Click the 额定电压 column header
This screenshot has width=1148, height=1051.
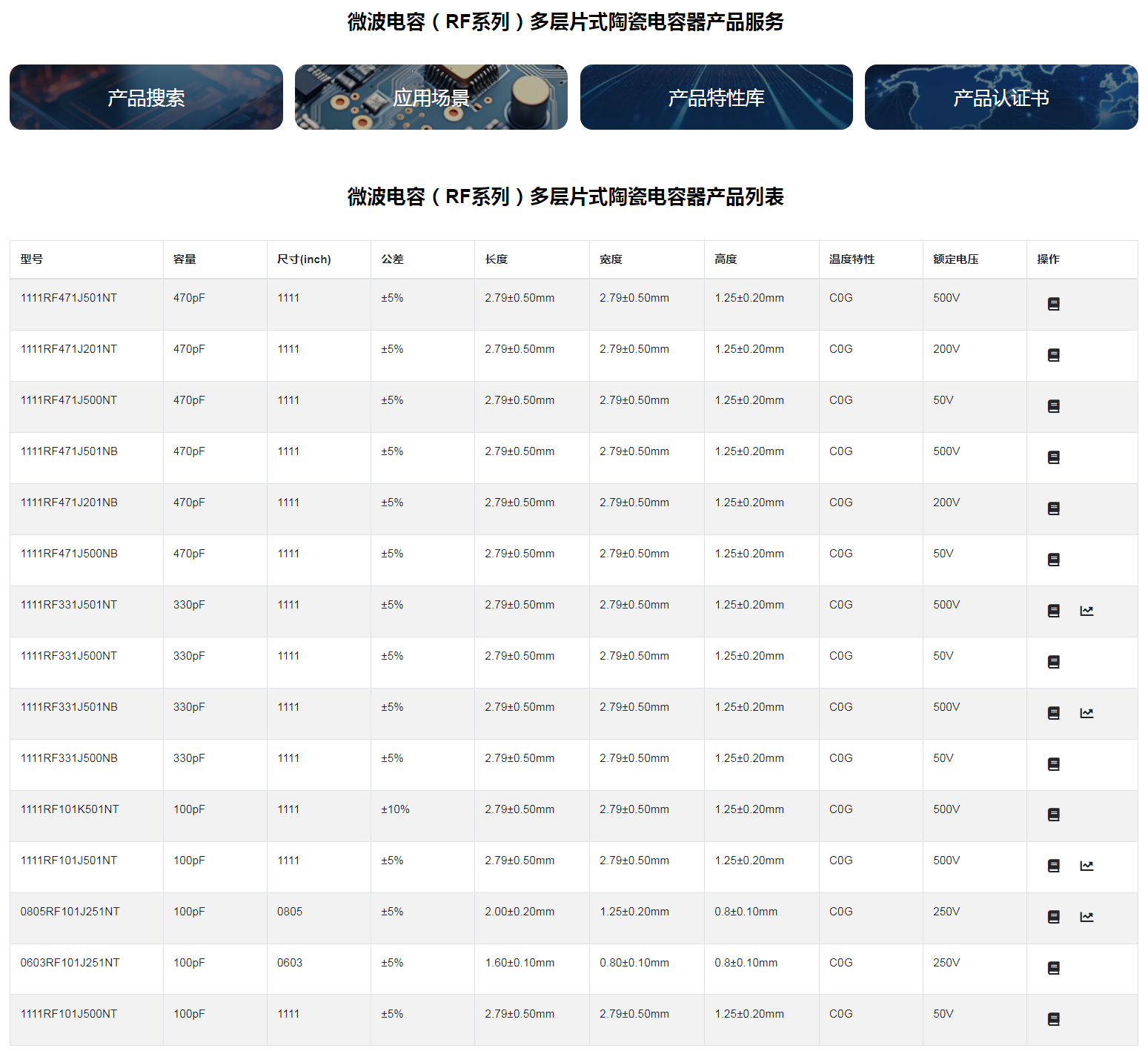955,259
